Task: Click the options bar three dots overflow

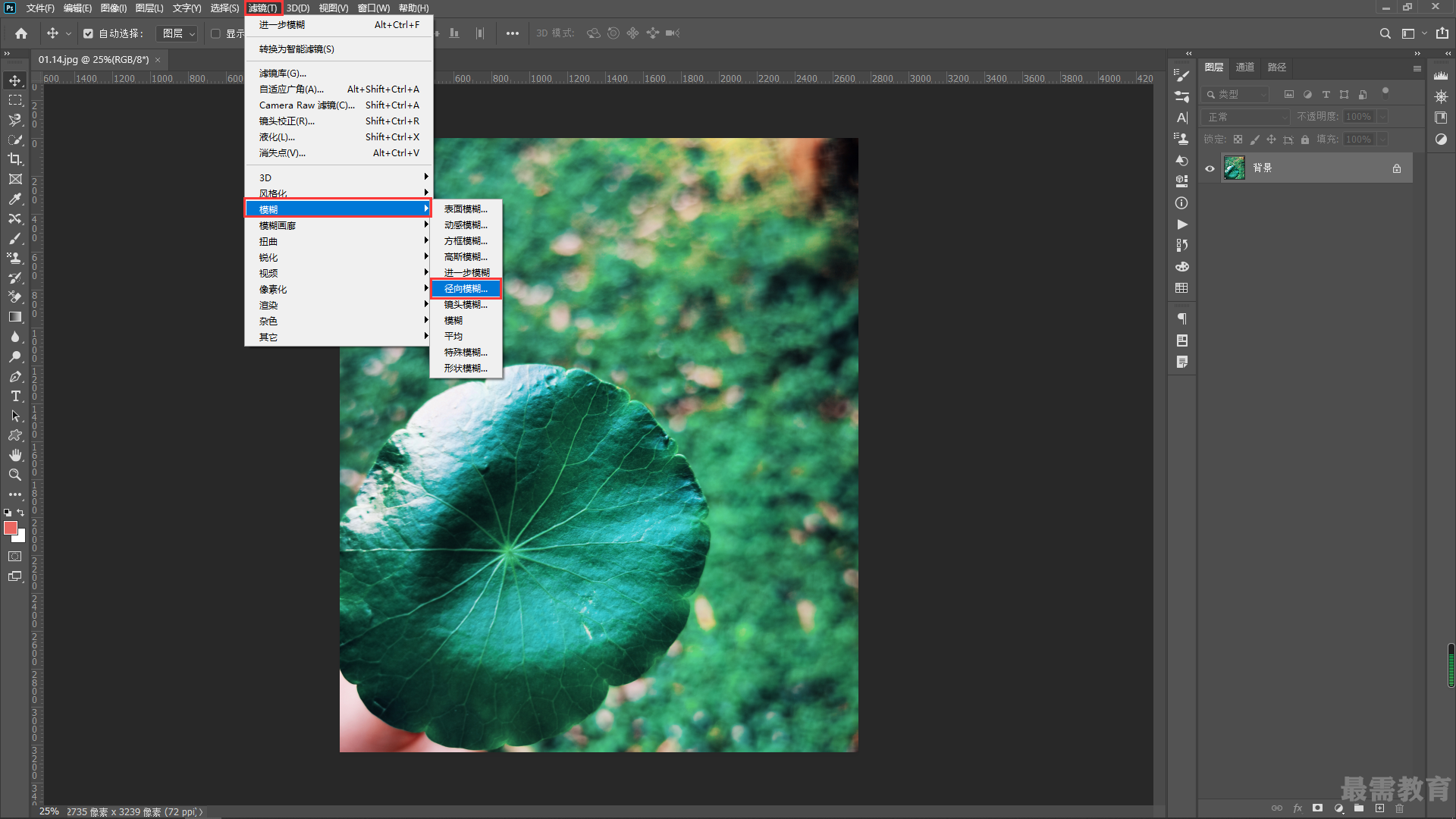Action: (x=513, y=33)
